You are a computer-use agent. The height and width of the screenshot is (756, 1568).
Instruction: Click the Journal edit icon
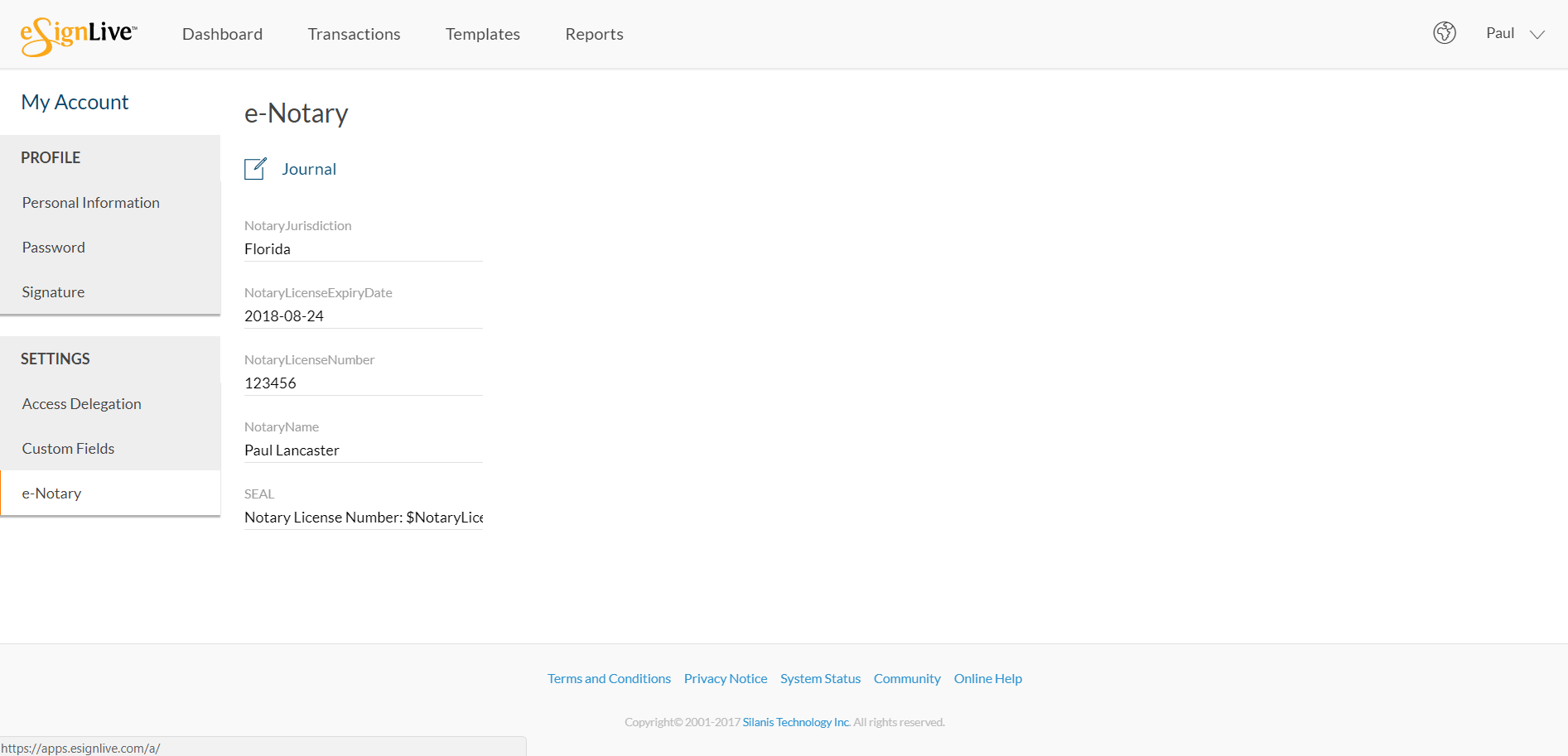pos(255,169)
